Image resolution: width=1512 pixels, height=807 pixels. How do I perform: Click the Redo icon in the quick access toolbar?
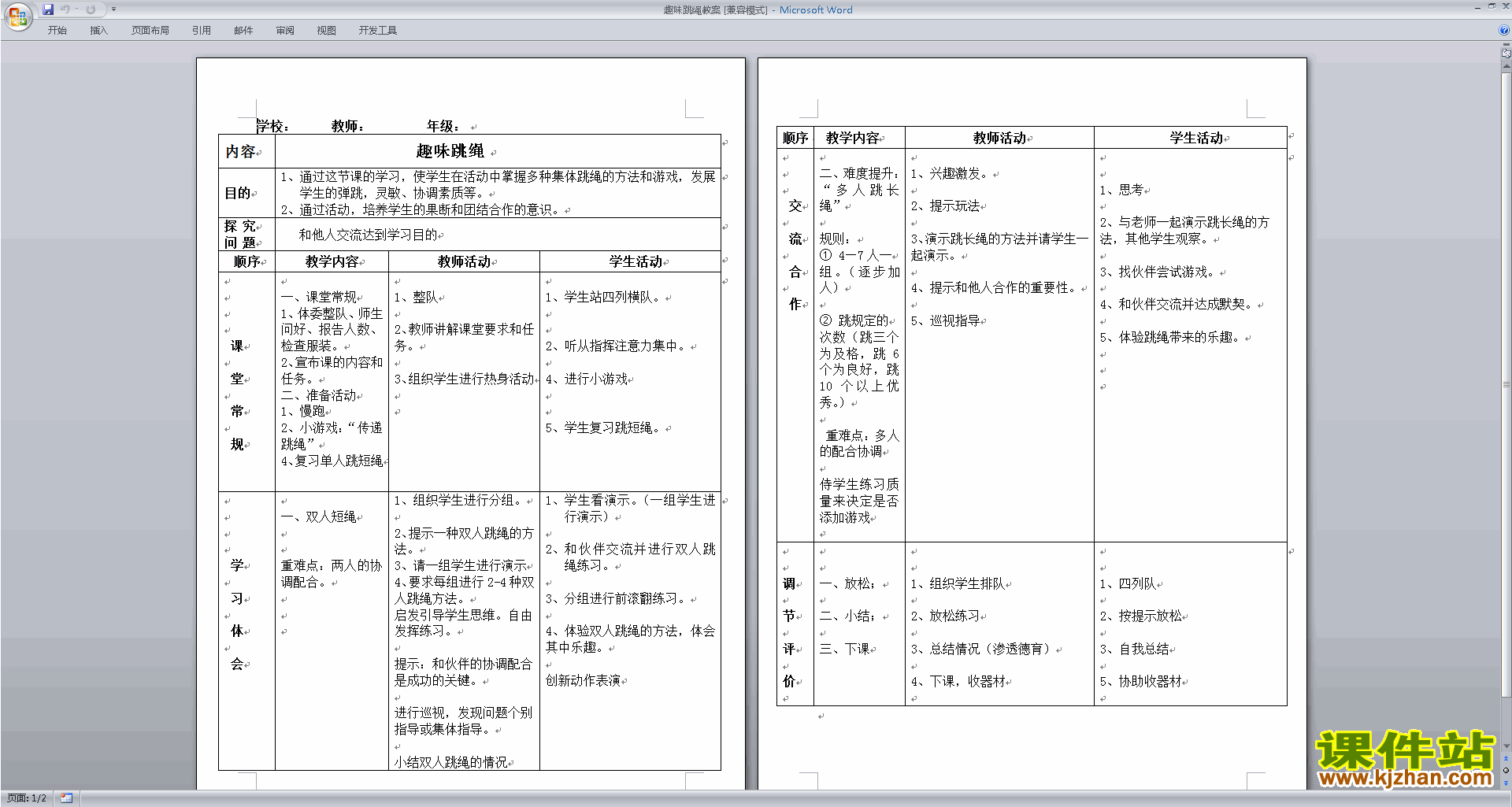91,9
